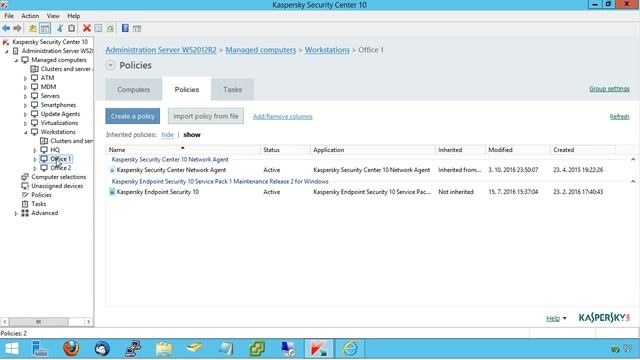Sort by the Name column header
Viewport: 640px width, 360px height.
pyautogui.click(x=183, y=150)
